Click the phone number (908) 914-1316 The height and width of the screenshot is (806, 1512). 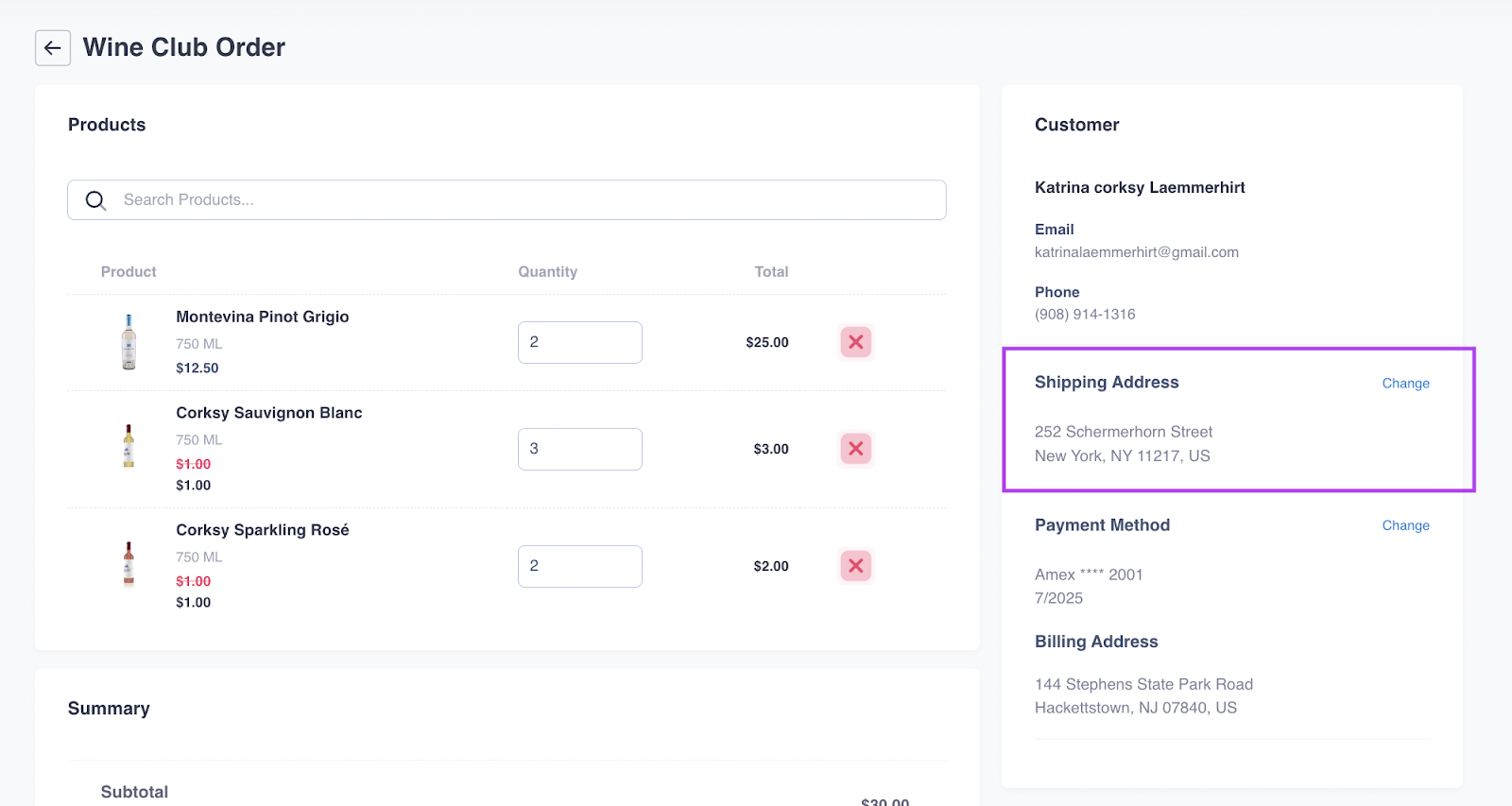click(1084, 315)
